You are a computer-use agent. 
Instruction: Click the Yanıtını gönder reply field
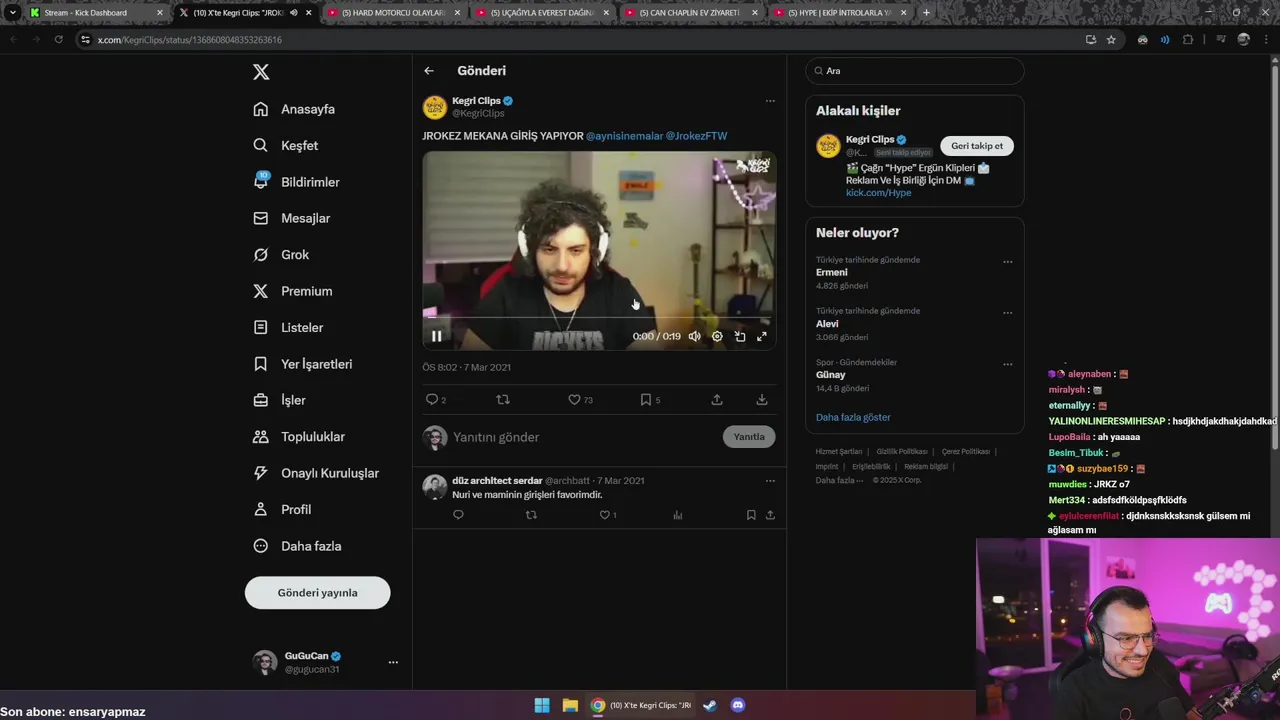point(583,437)
